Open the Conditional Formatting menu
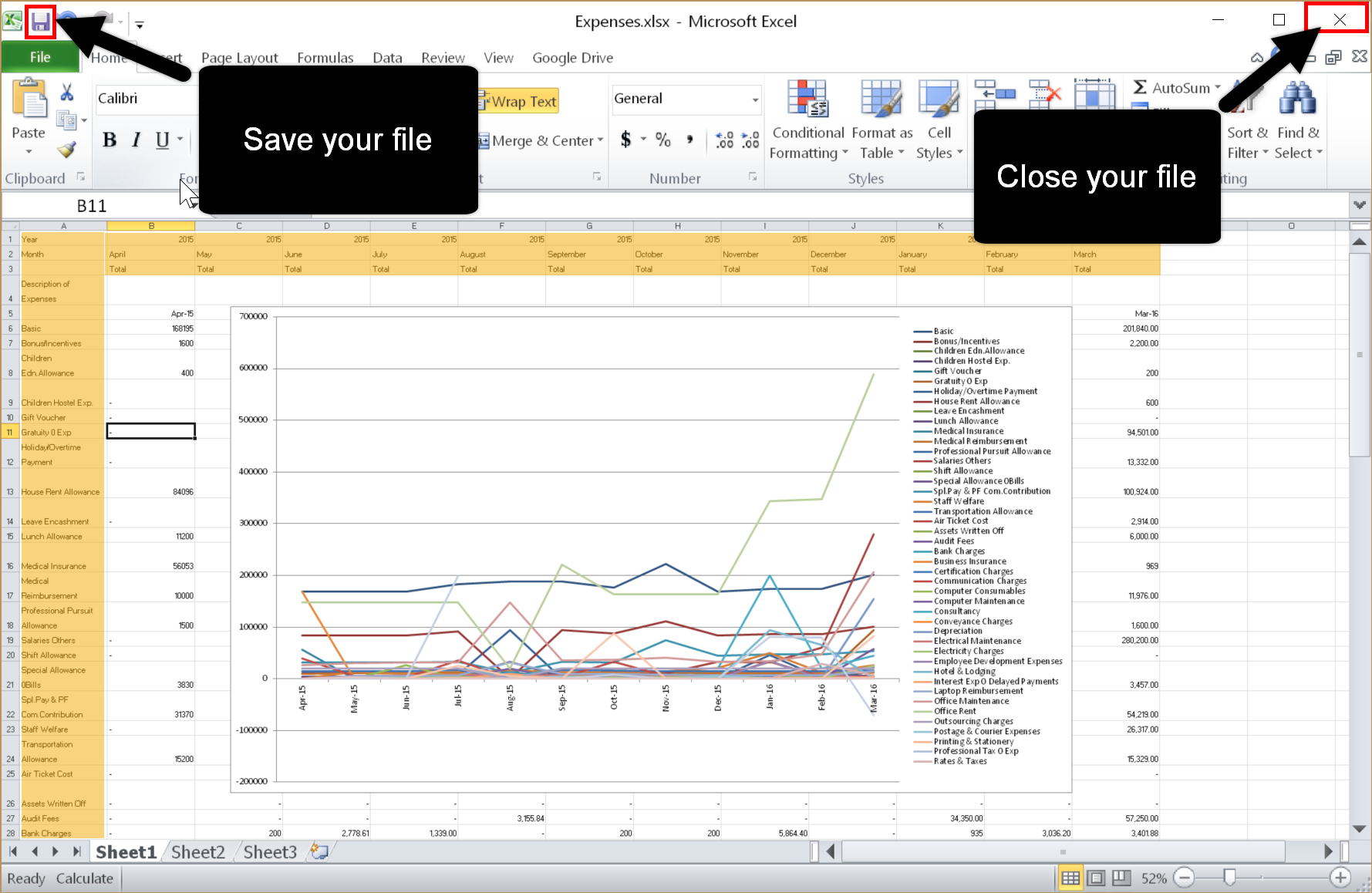Viewport: 1372px width, 893px height. [808, 120]
